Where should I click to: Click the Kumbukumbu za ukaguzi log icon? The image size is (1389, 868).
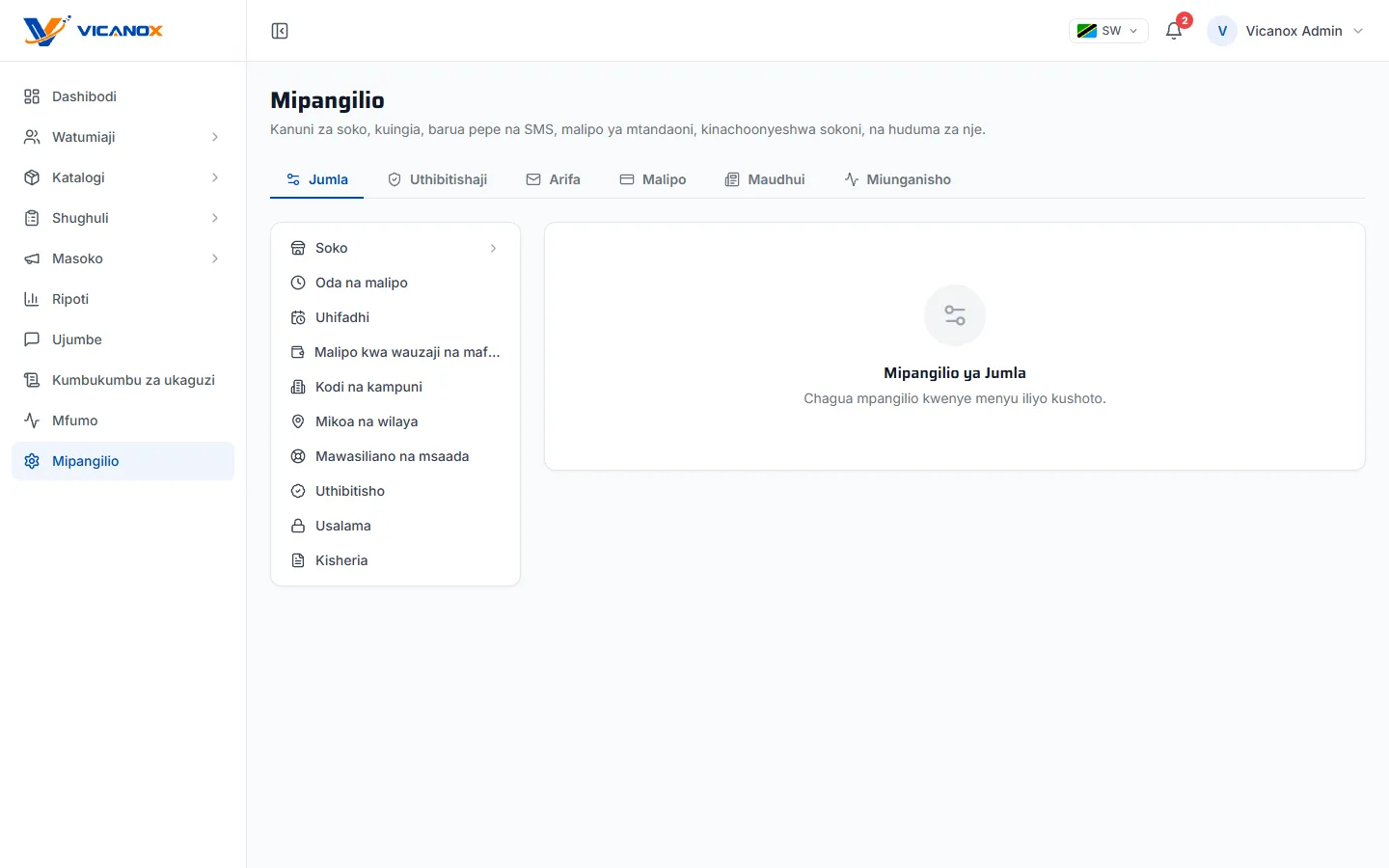coord(32,380)
